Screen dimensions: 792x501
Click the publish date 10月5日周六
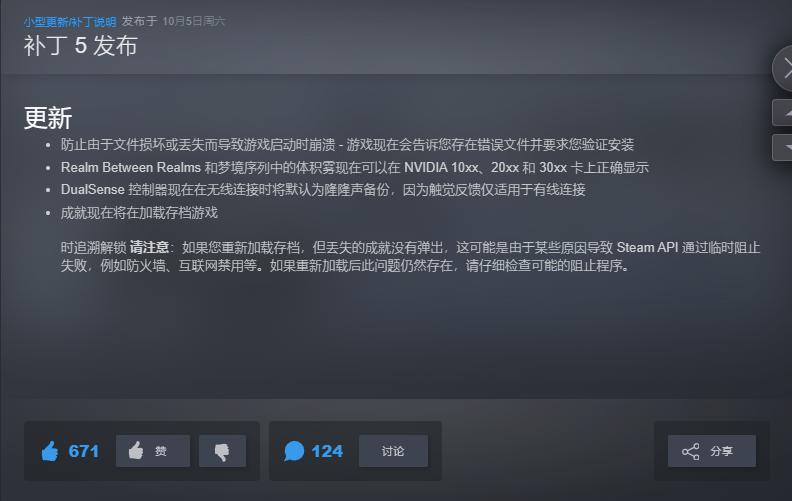pyautogui.click(x=193, y=21)
